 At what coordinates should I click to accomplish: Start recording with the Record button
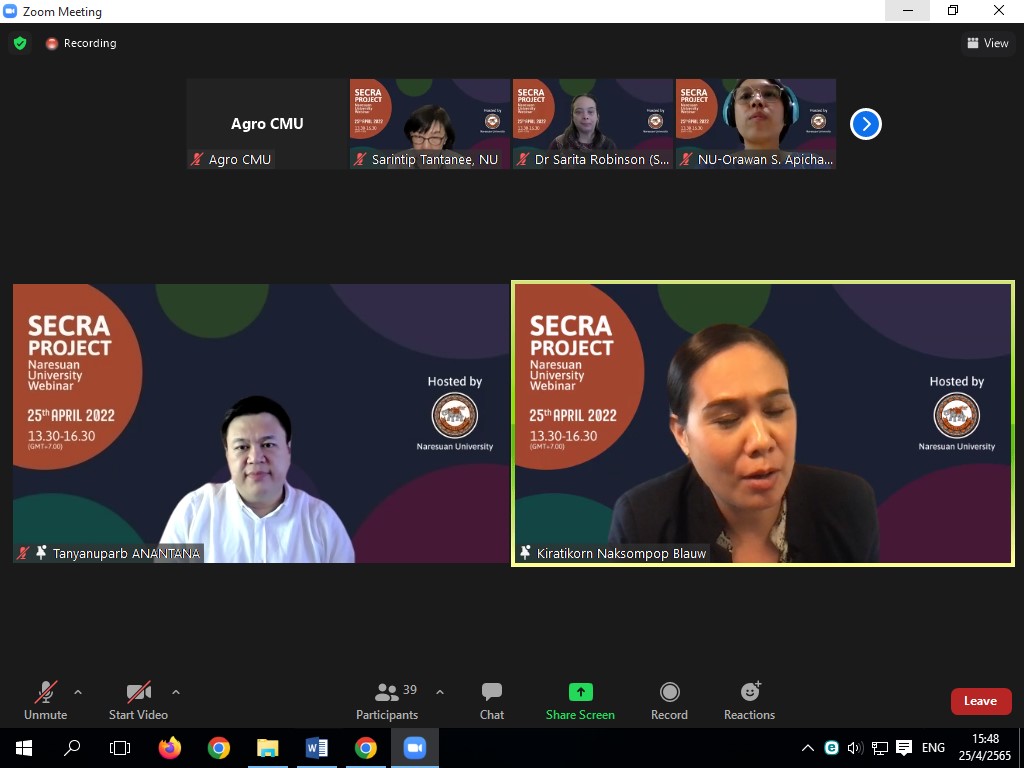pyautogui.click(x=669, y=701)
